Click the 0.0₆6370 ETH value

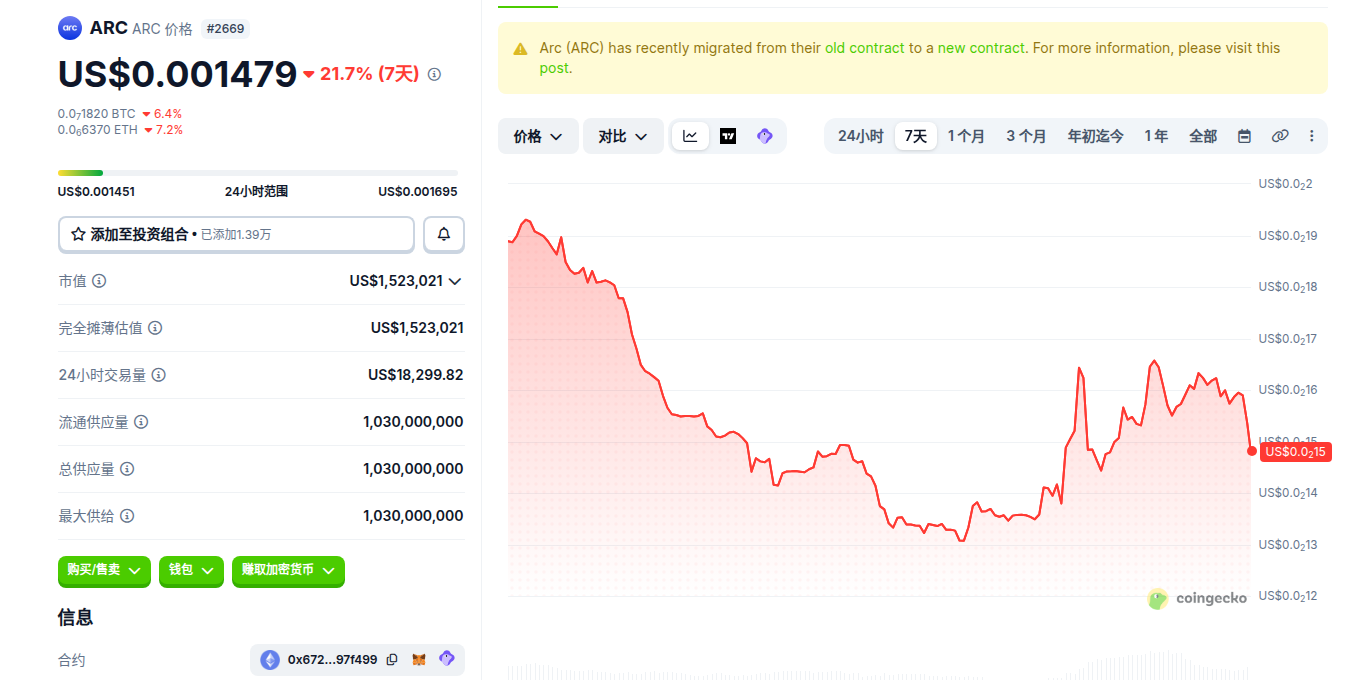[97, 130]
